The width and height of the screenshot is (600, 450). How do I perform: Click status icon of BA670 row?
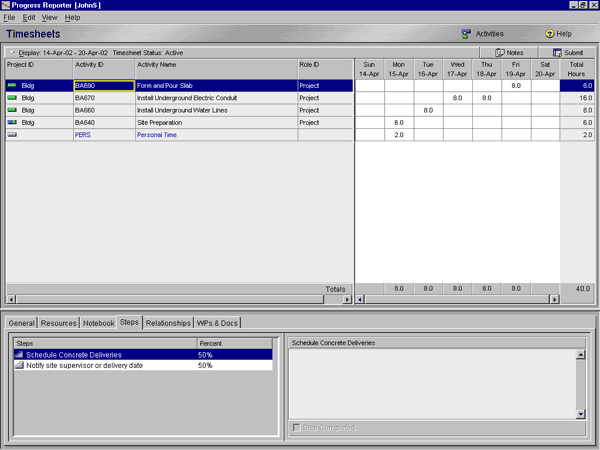(12, 98)
